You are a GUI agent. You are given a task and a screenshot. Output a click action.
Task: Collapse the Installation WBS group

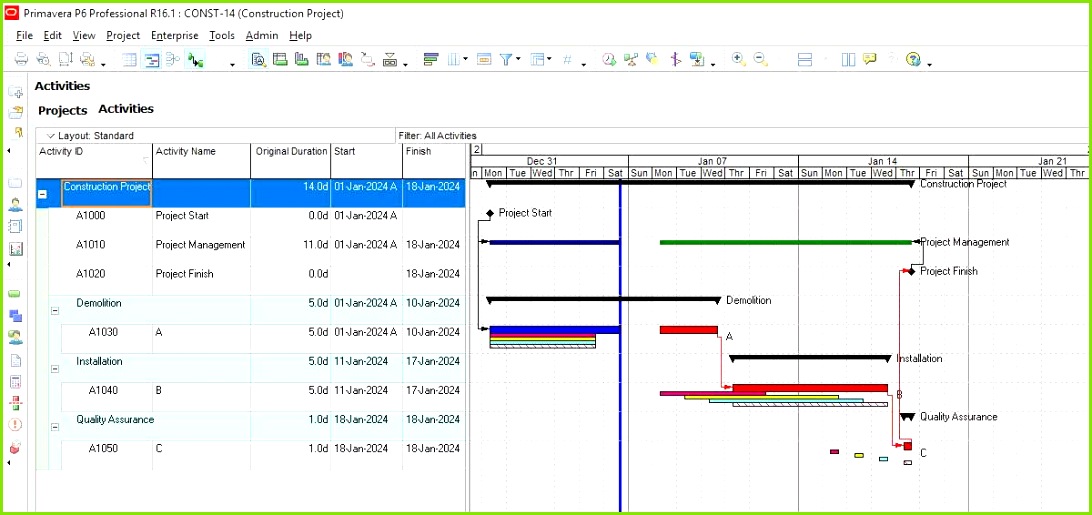(x=55, y=369)
